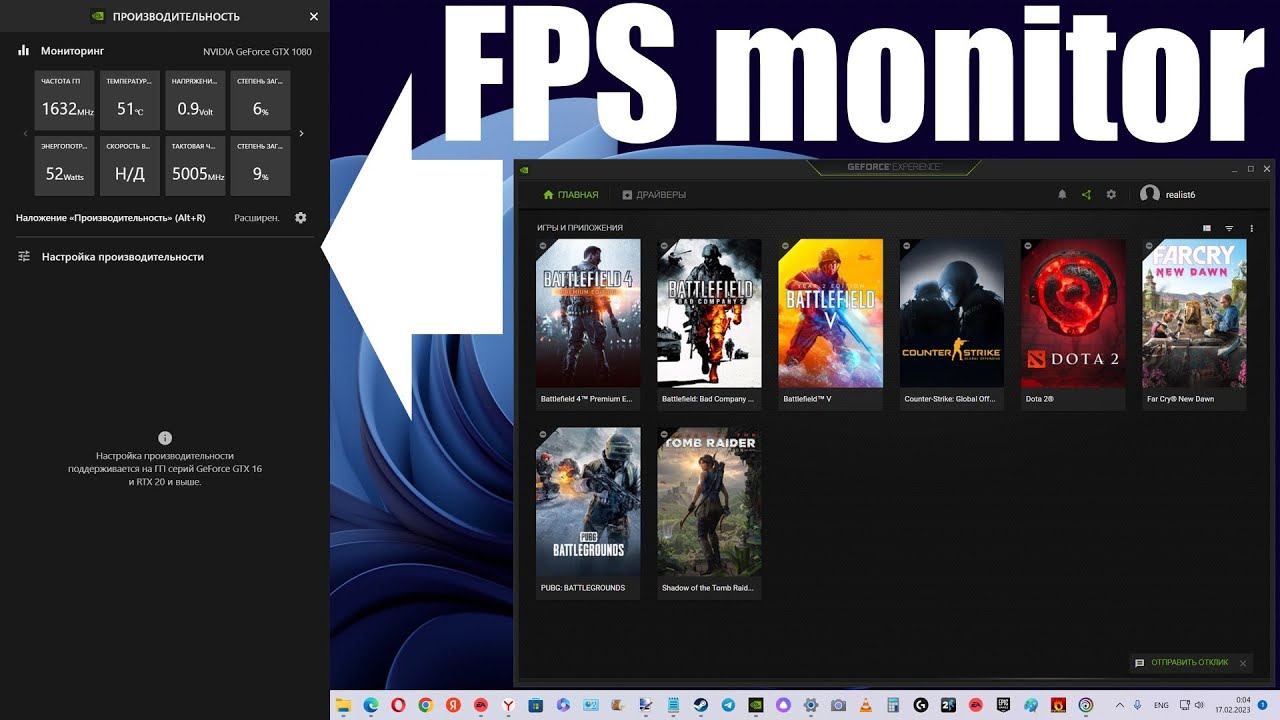Click the GeForce Experience window title logo

(894, 167)
